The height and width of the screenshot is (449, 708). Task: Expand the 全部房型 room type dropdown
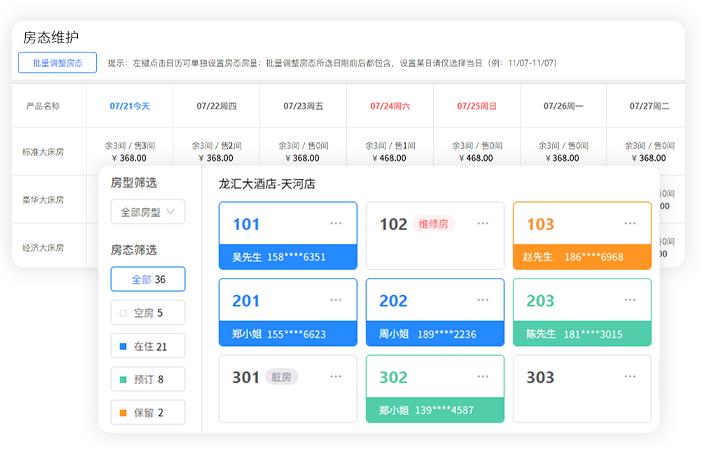(148, 212)
